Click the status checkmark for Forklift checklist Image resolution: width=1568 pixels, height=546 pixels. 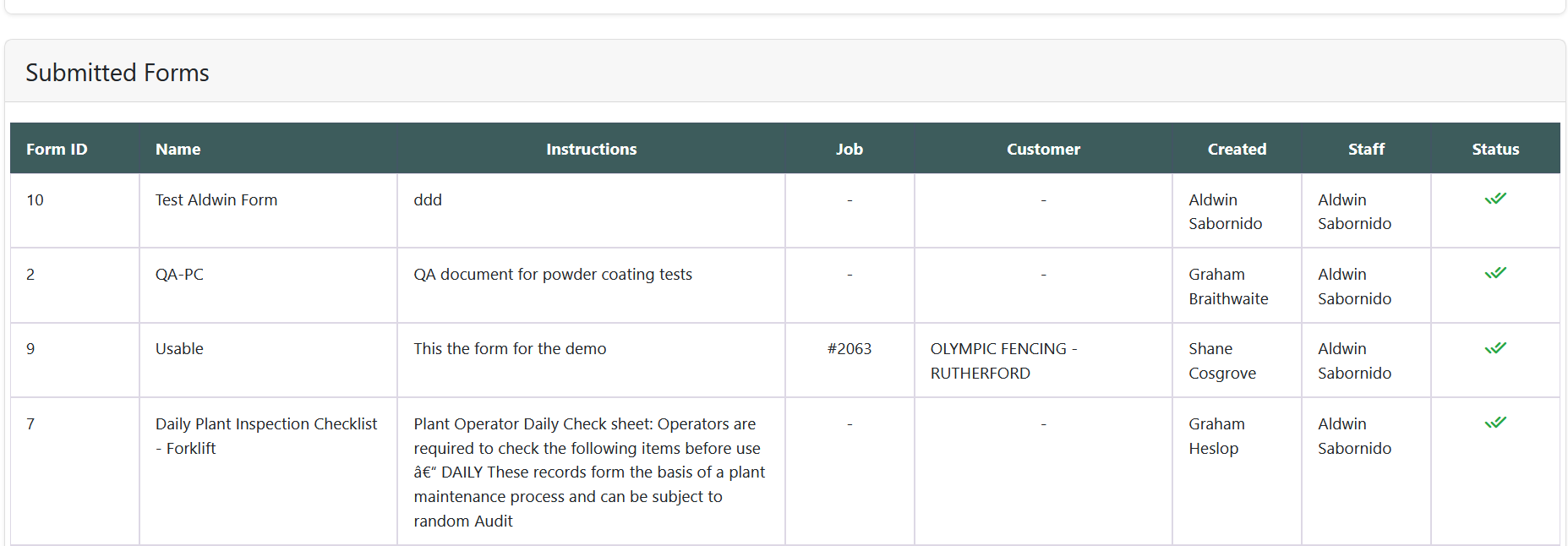tap(1494, 423)
